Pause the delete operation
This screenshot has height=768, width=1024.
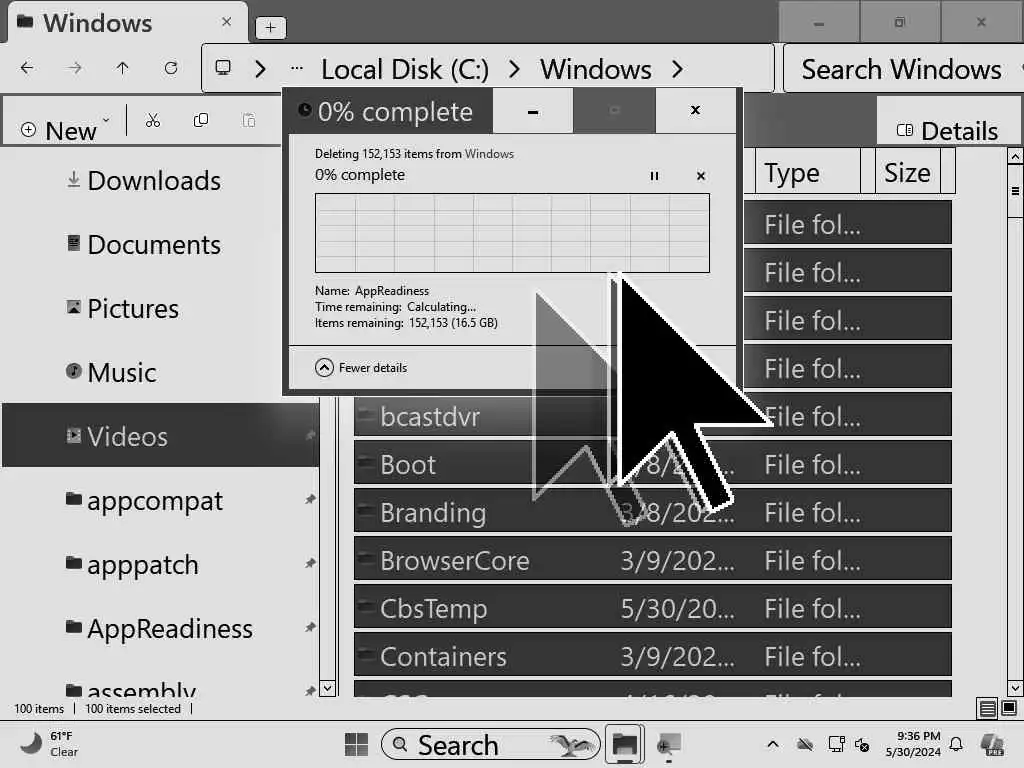tap(654, 176)
